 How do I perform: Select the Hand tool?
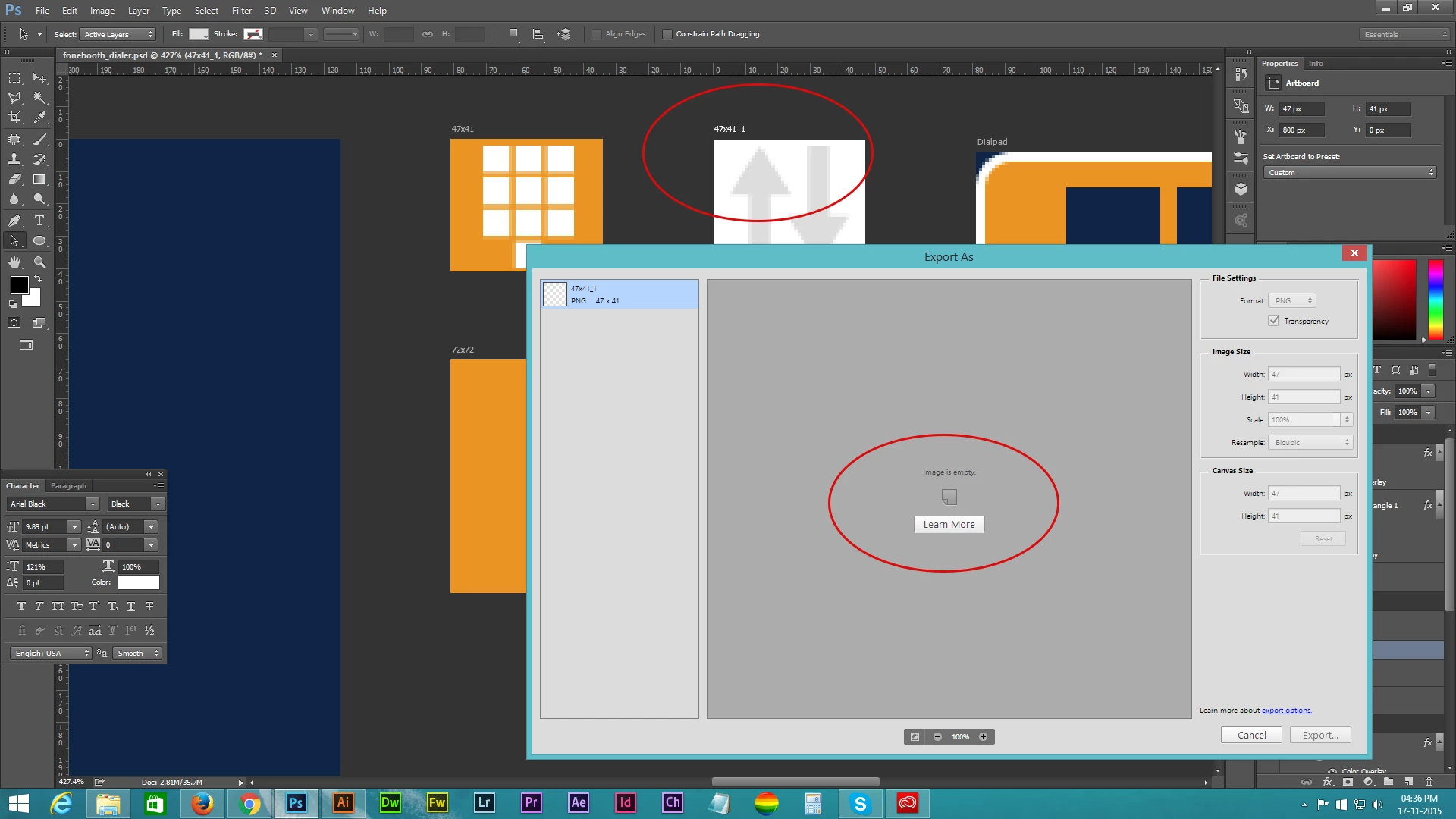coord(14,262)
